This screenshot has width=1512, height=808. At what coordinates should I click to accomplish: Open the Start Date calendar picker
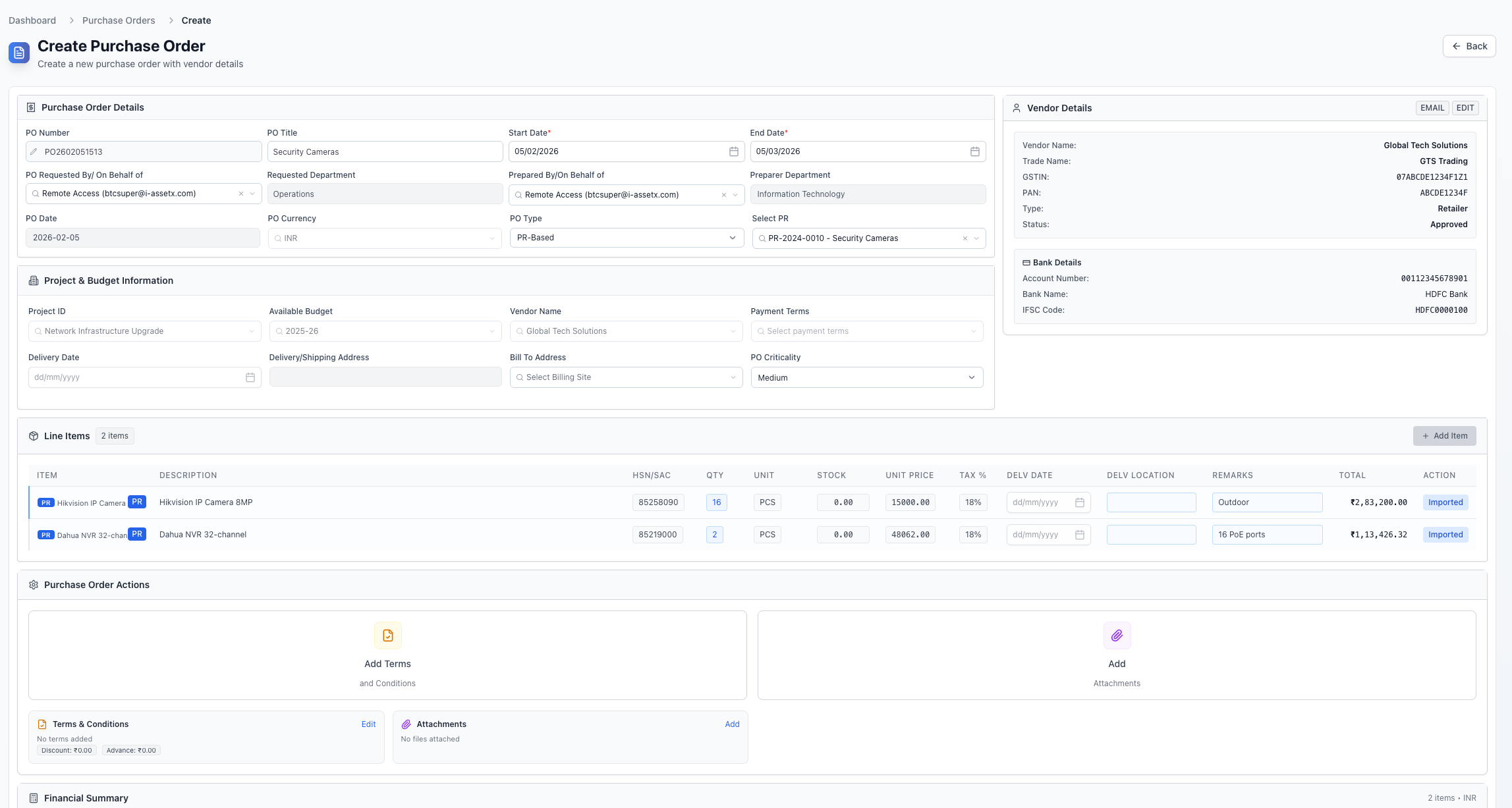pos(733,151)
